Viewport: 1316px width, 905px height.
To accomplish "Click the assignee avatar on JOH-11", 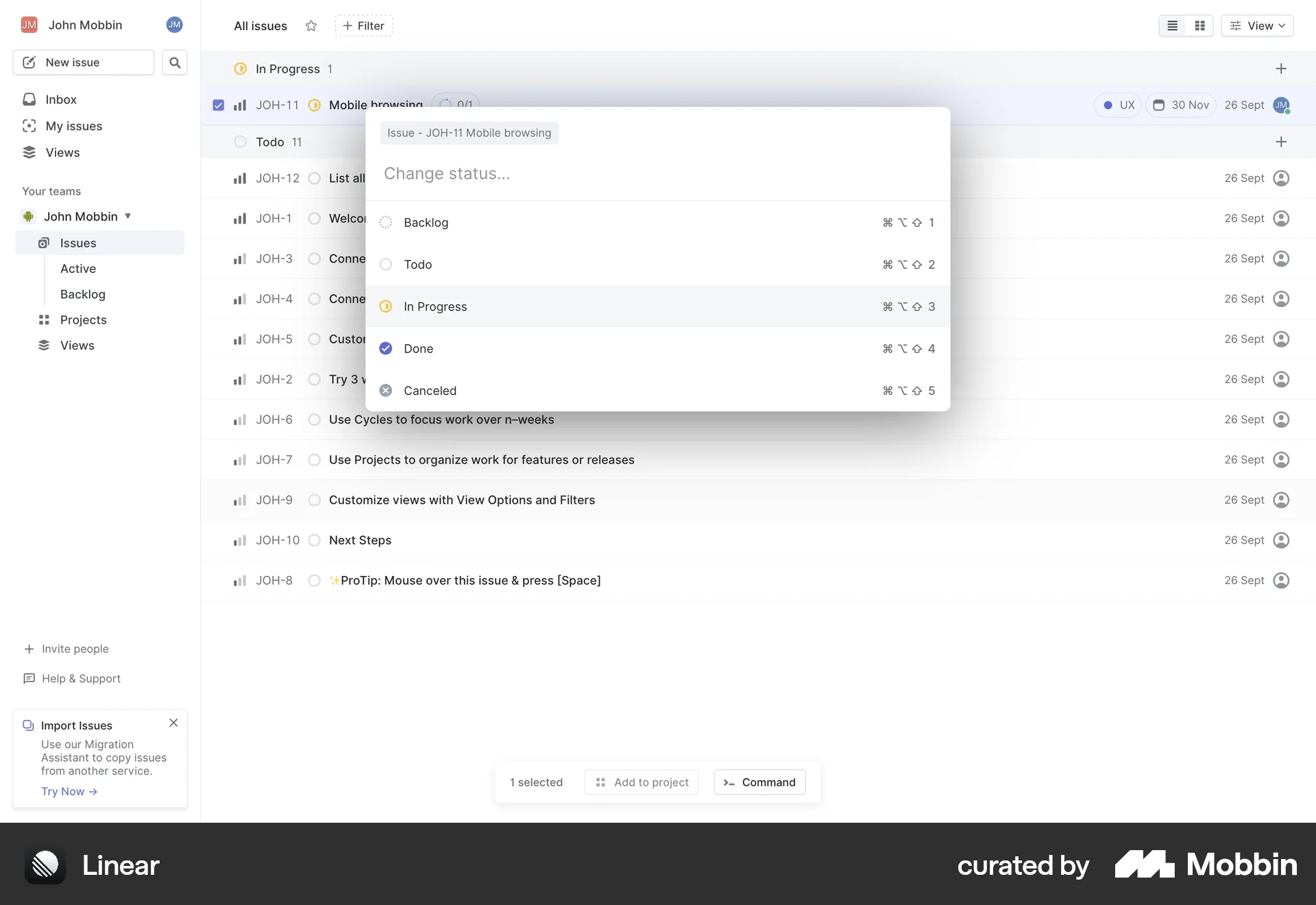I will click(1282, 105).
